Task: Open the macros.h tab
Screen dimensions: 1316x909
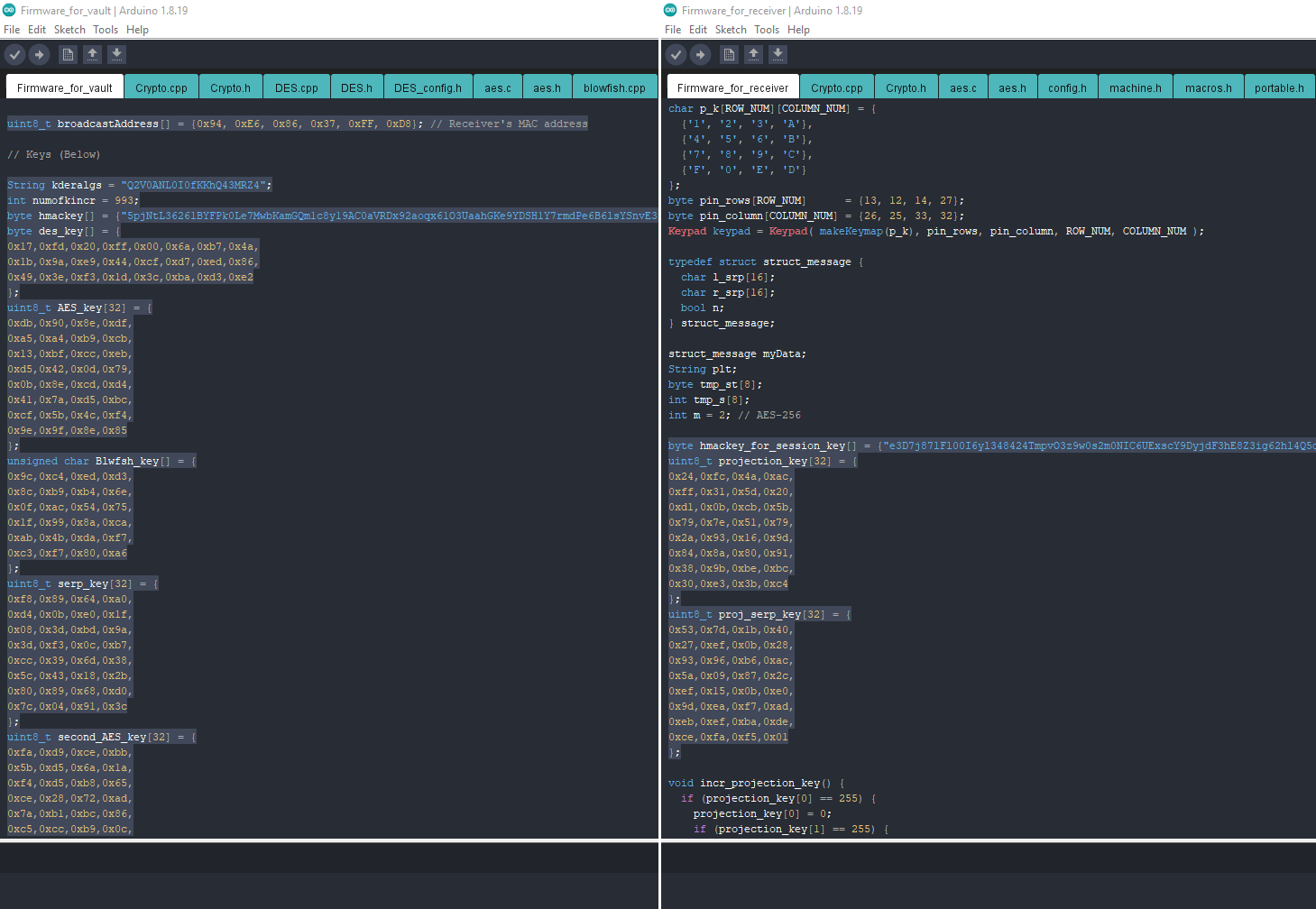Action: (x=1209, y=87)
